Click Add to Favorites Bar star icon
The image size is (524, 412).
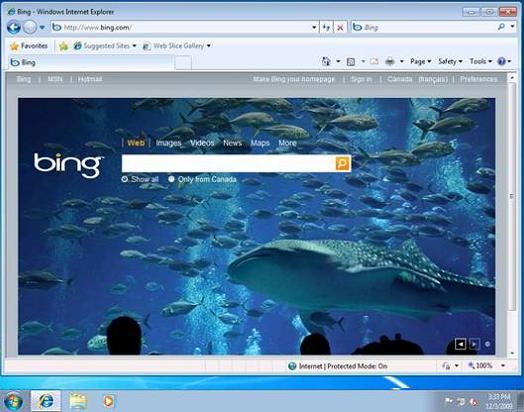pos(63,46)
